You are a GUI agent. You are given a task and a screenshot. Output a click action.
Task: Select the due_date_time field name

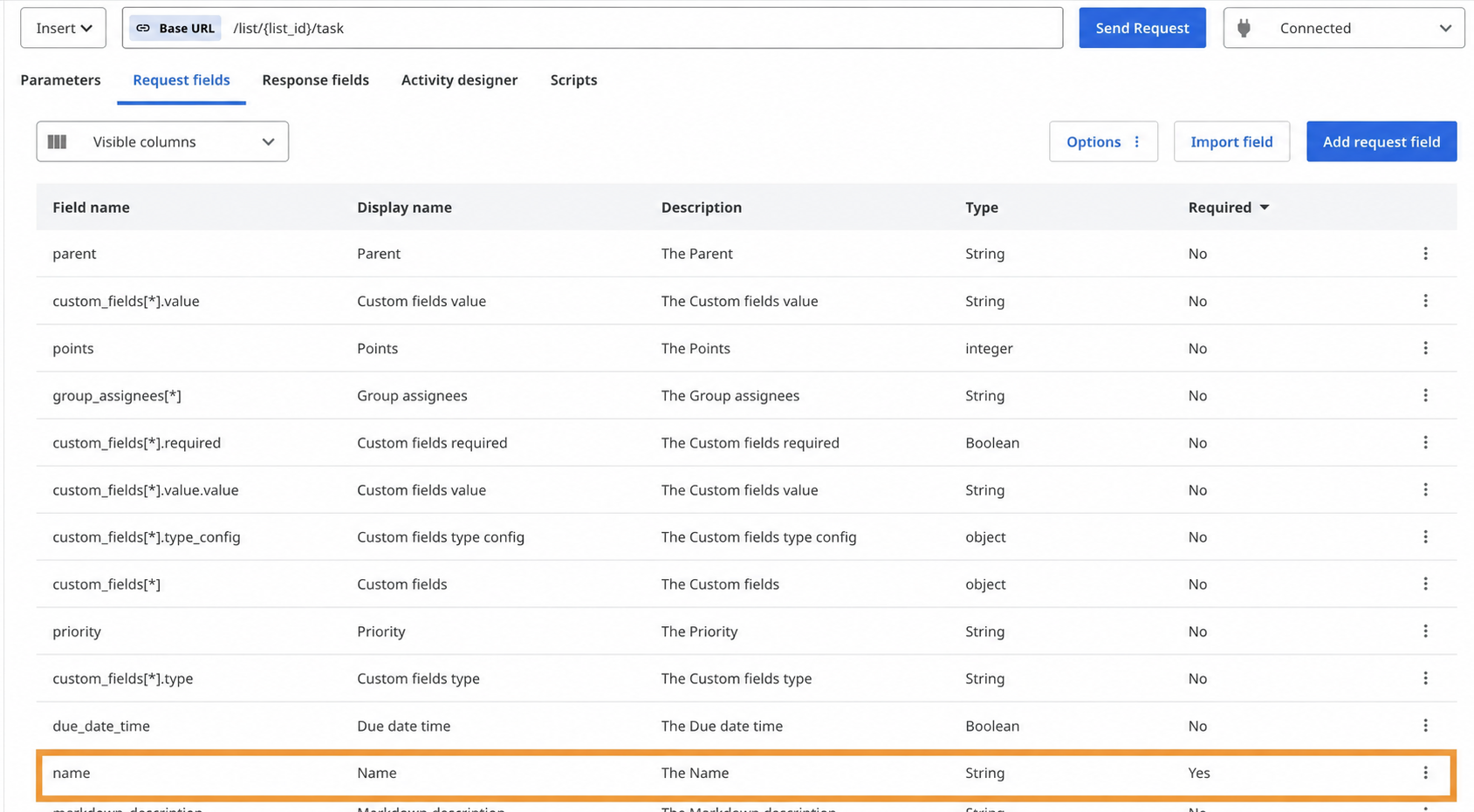click(x=101, y=725)
